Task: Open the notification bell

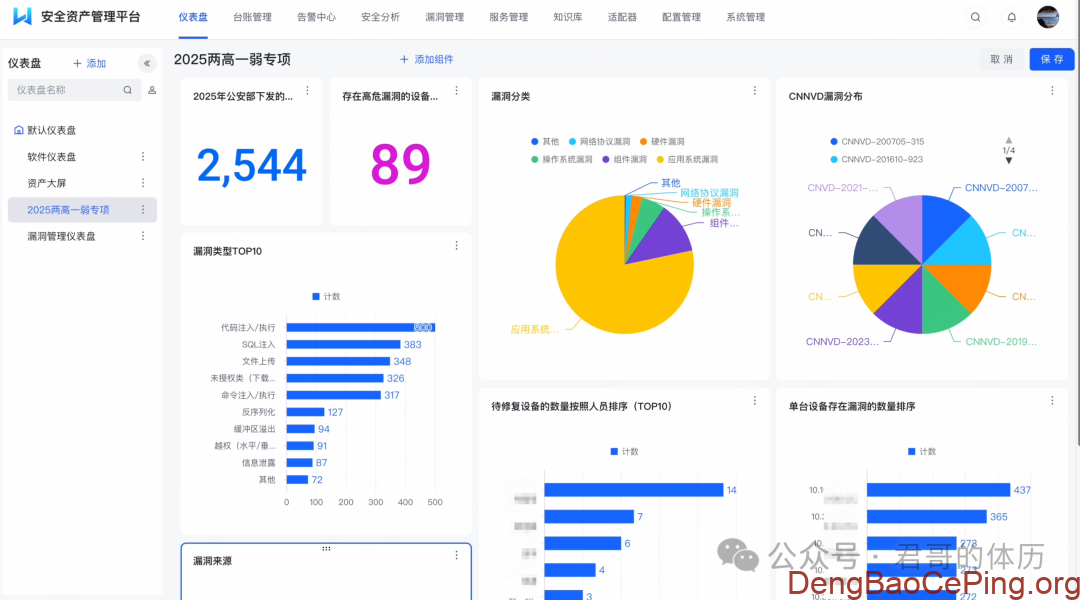Action: (x=1011, y=17)
